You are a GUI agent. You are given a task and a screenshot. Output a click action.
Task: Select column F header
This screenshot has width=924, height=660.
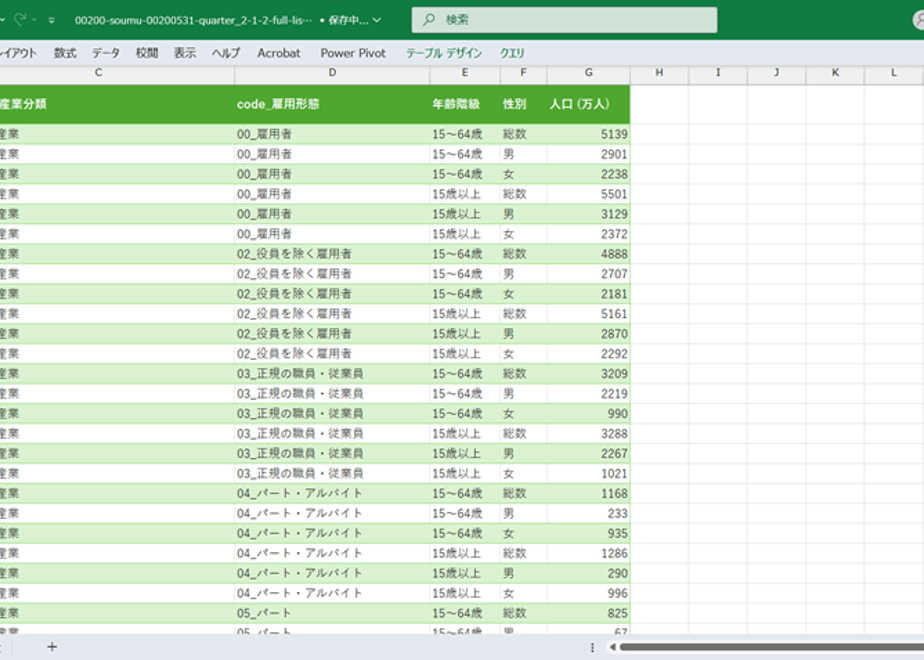coord(523,72)
